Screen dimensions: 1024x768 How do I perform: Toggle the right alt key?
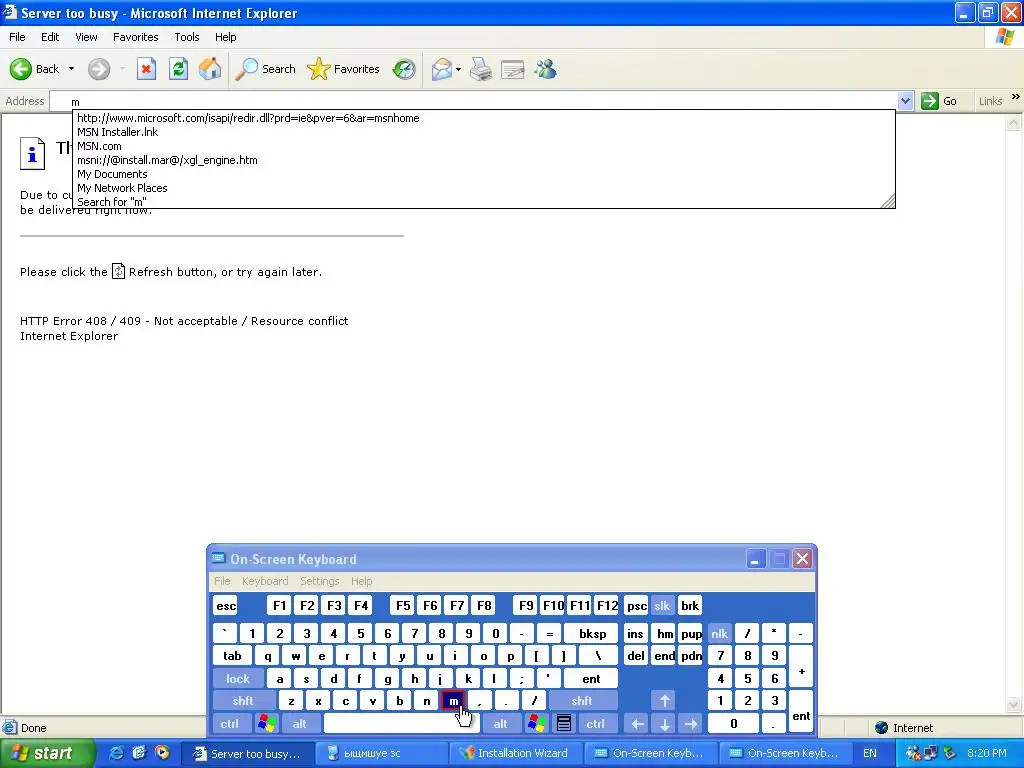coord(500,724)
